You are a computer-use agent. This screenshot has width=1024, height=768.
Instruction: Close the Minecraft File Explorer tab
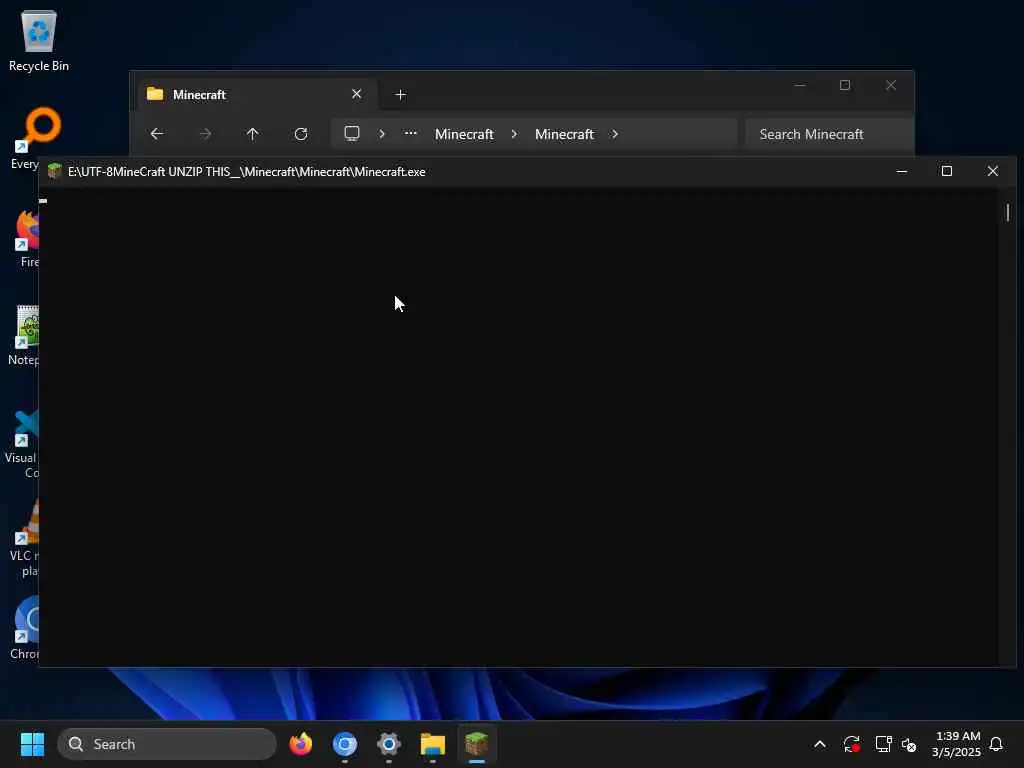click(x=357, y=94)
